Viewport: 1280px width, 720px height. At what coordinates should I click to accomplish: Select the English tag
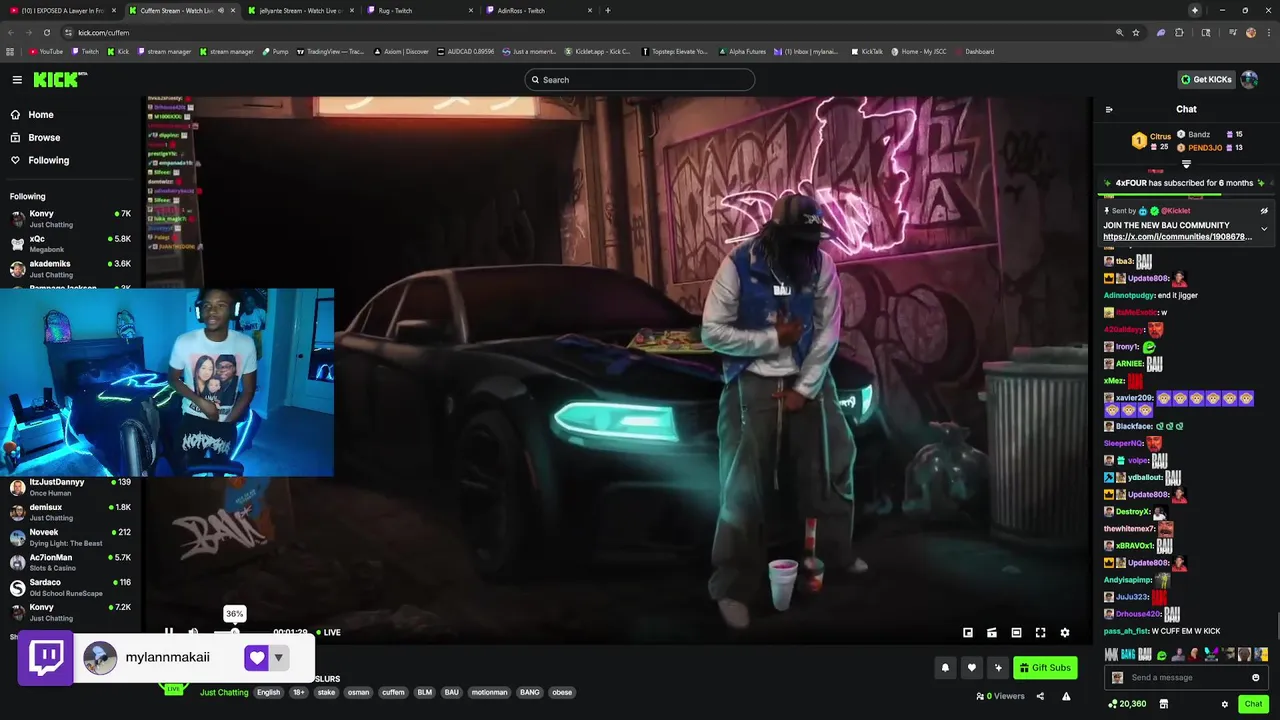point(268,692)
